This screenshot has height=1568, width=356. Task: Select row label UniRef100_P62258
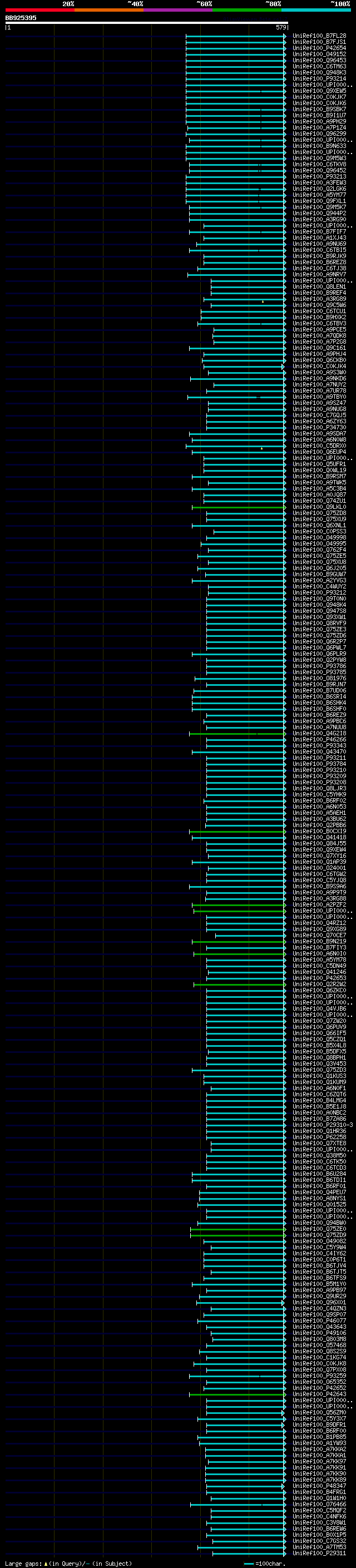[319, 1137]
